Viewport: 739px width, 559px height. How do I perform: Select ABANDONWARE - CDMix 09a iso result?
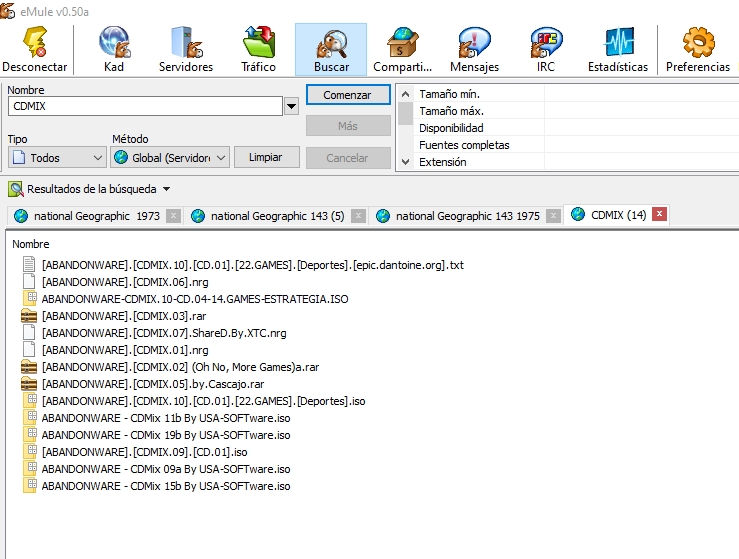(166, 469)
